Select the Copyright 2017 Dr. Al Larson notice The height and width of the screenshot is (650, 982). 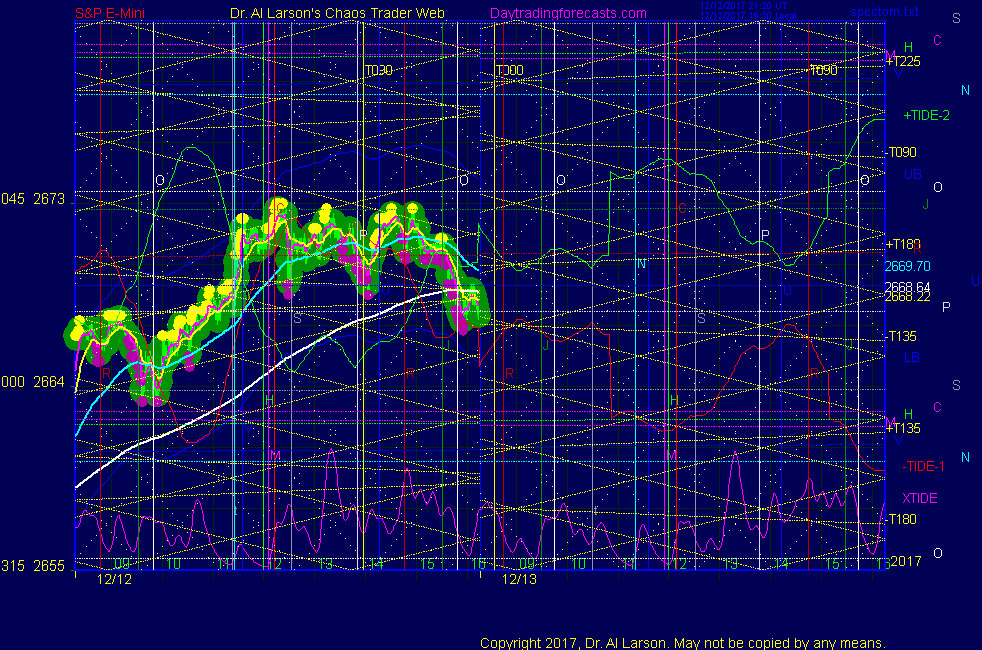pos(683,643)
